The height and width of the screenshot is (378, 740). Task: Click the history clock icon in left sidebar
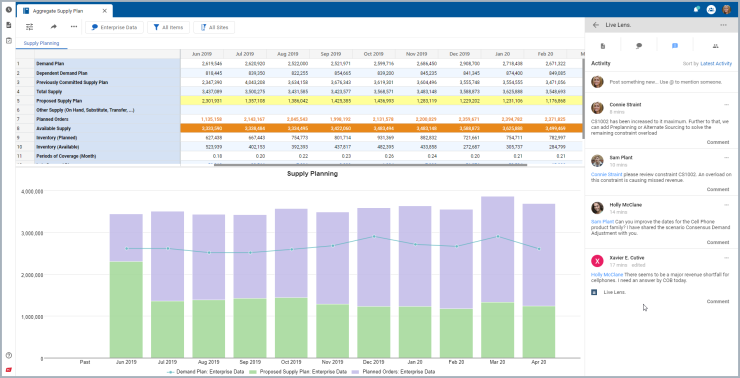click(x=8, y=9)
